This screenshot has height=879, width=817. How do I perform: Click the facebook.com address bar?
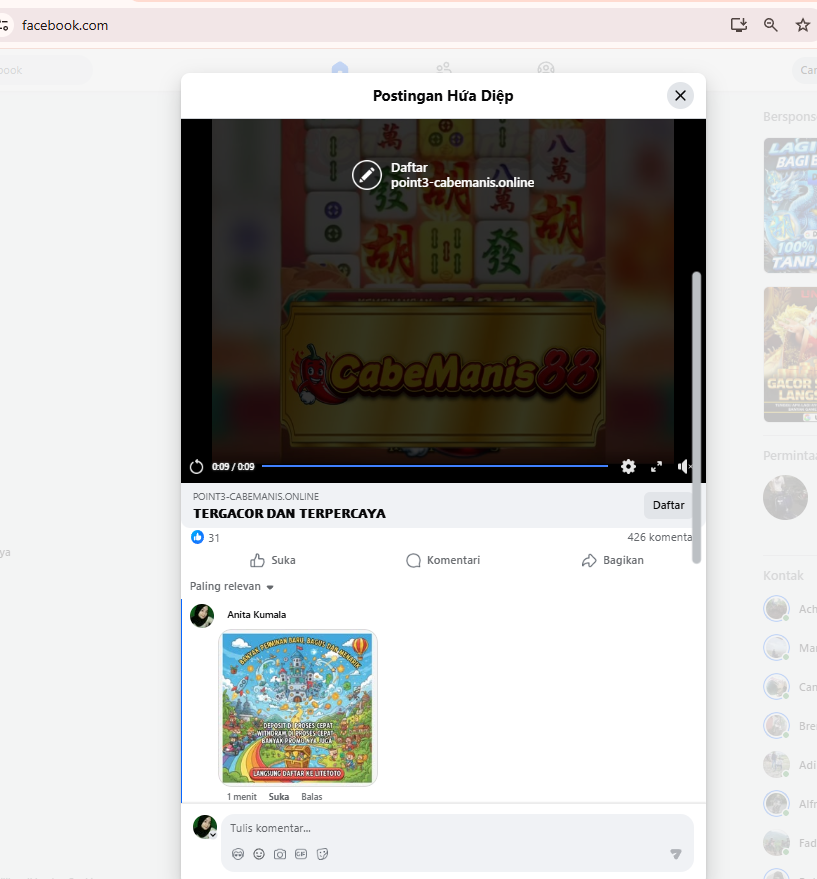click(65, 25)
